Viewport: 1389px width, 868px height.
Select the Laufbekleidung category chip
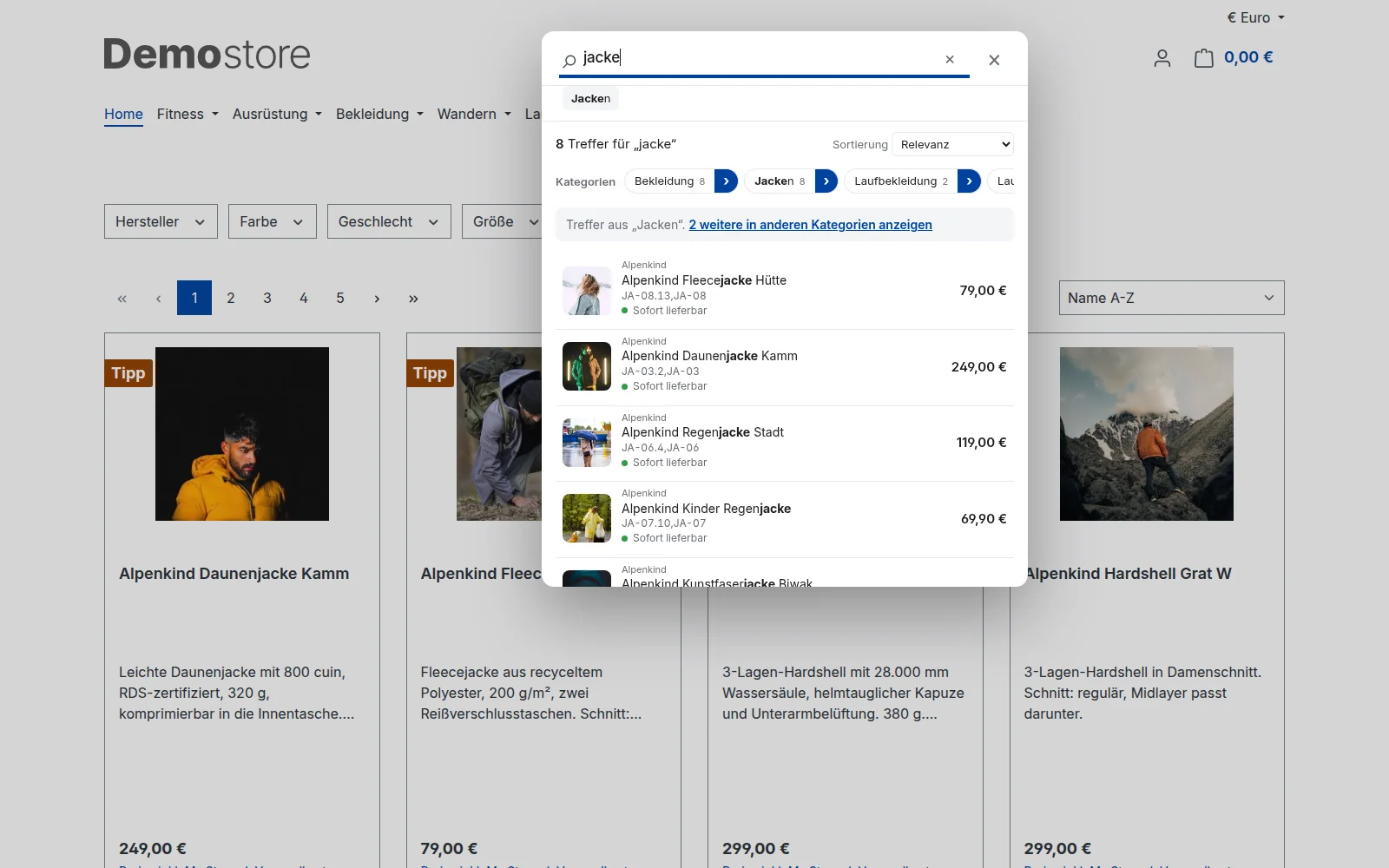pyautogui.click(x=901, y=181)
